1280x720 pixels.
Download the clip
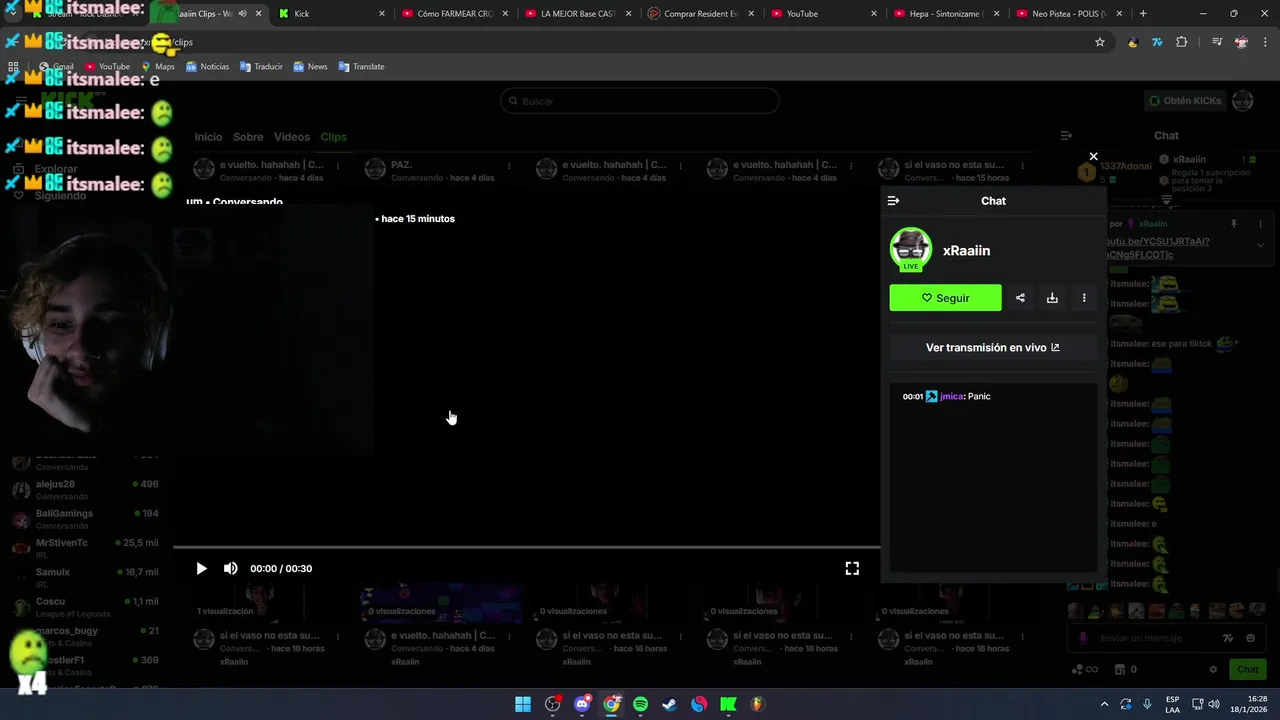click(x=1052, y=298)
